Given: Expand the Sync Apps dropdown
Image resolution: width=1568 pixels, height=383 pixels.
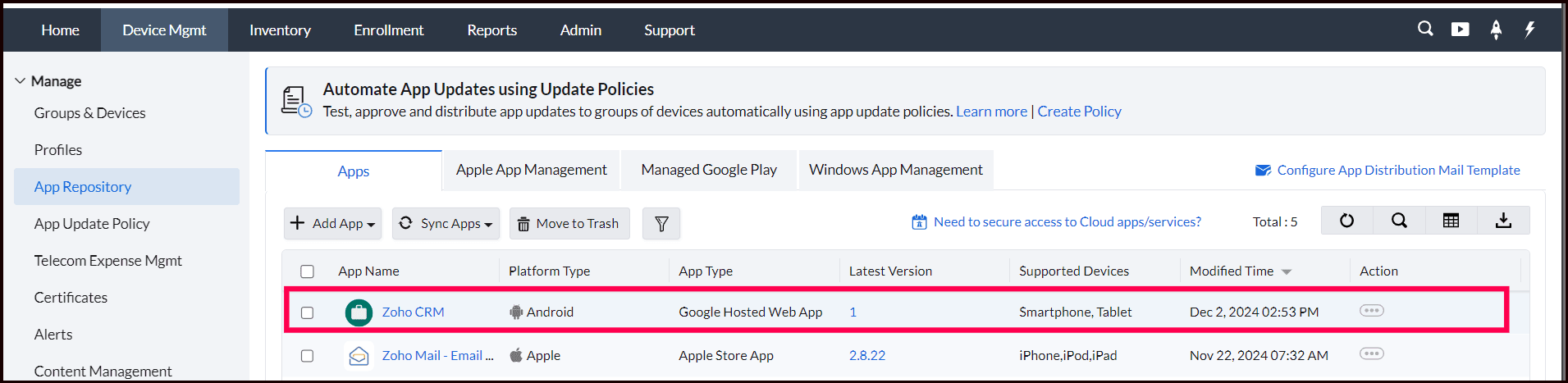Looking at the screenshot, I should [x=446, y=223].
